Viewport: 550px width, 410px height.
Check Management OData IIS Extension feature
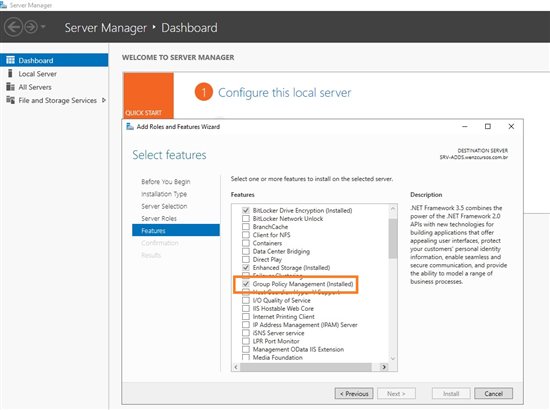tap(246, 349)
